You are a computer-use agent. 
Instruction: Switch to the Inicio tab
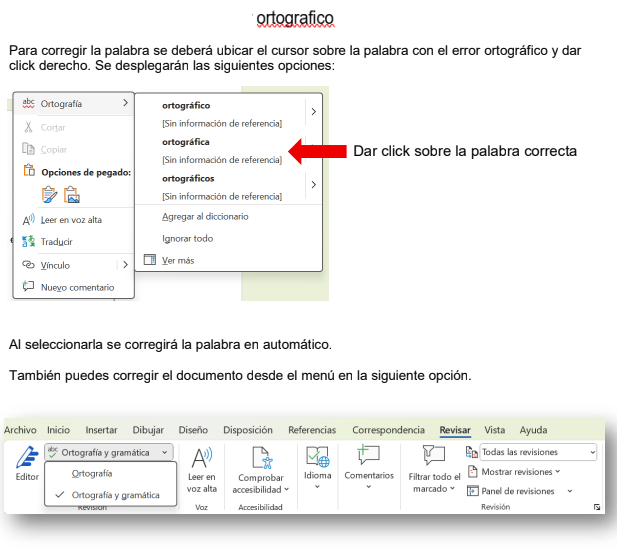tap(58, 430)
